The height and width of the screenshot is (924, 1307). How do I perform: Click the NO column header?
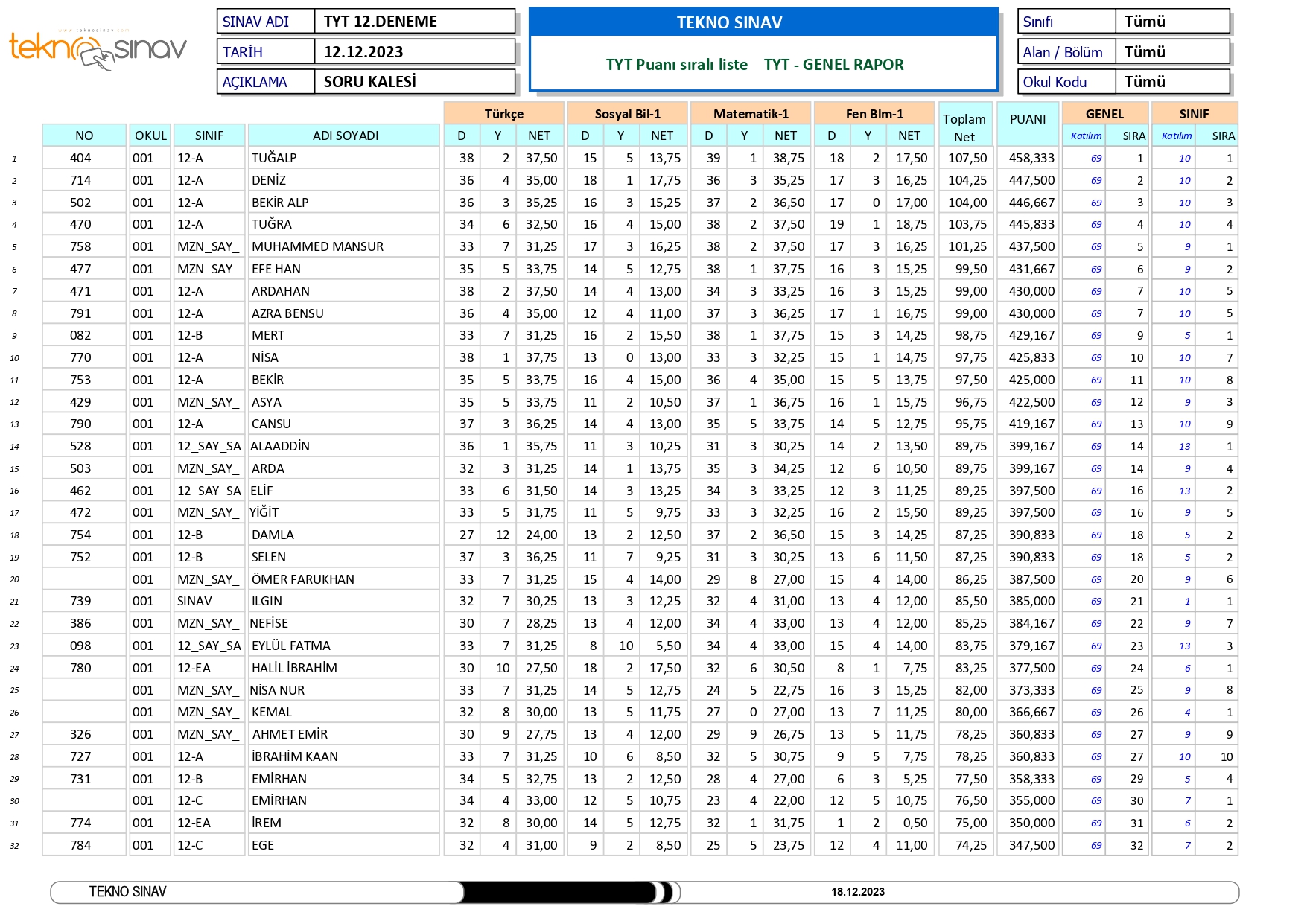point(84,136)
